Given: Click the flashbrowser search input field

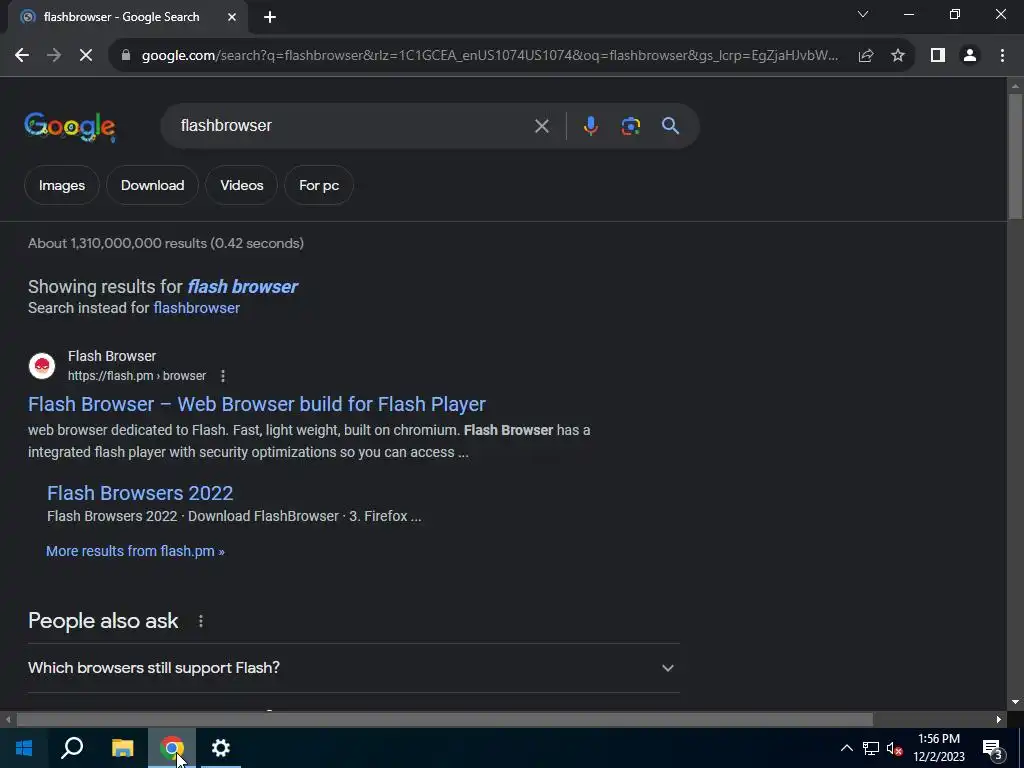Looking at the screenshot, I should click(x=353, y=126).
